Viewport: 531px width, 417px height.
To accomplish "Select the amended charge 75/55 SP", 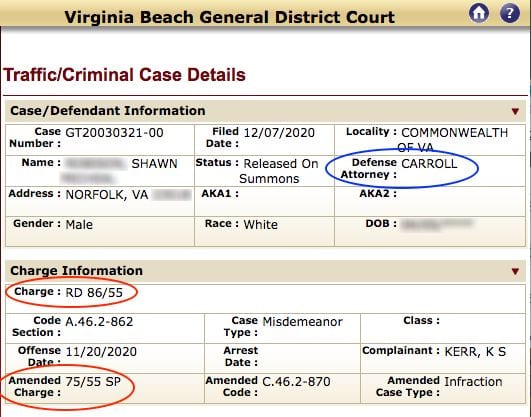I will [93, 382].
